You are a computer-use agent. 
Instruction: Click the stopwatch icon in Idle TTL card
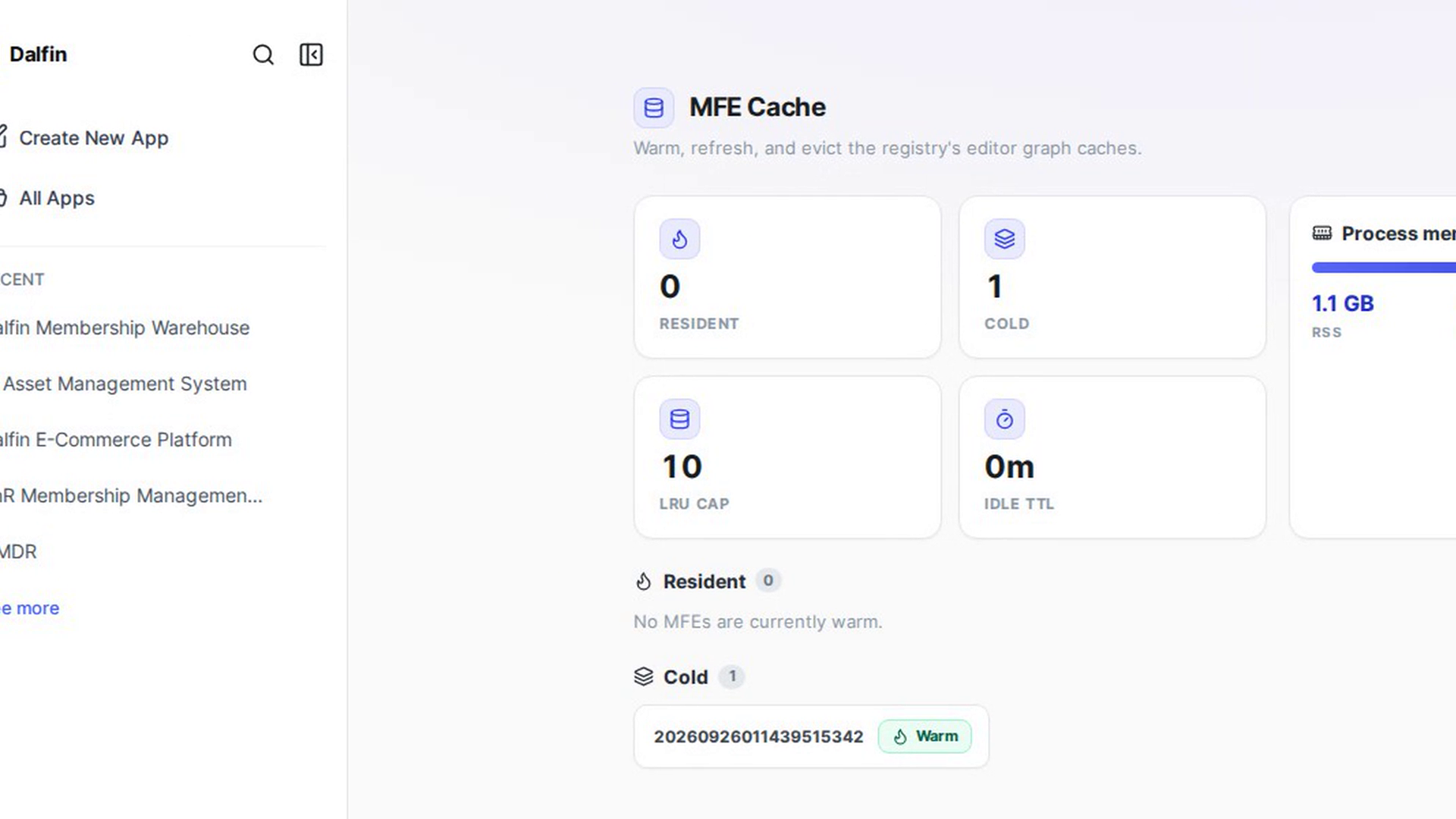click(x=1005, y=419)
